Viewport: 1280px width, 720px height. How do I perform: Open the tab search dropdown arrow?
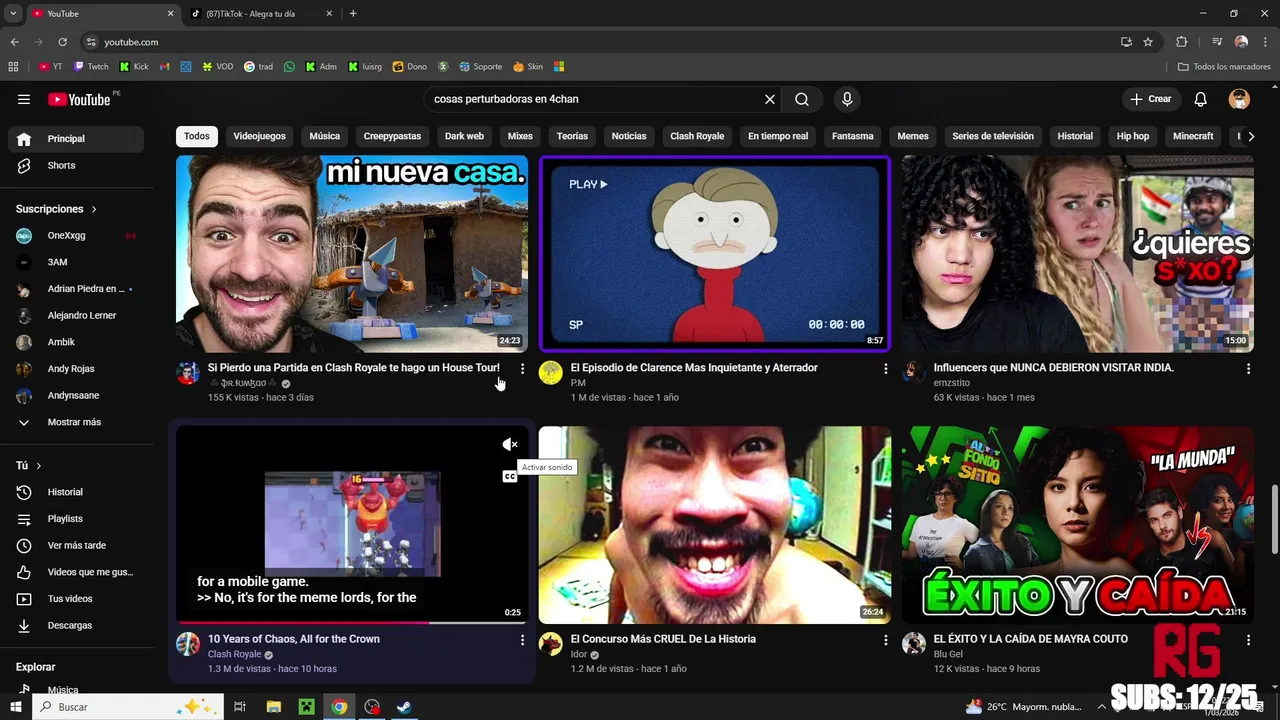[x=13, y=14]
